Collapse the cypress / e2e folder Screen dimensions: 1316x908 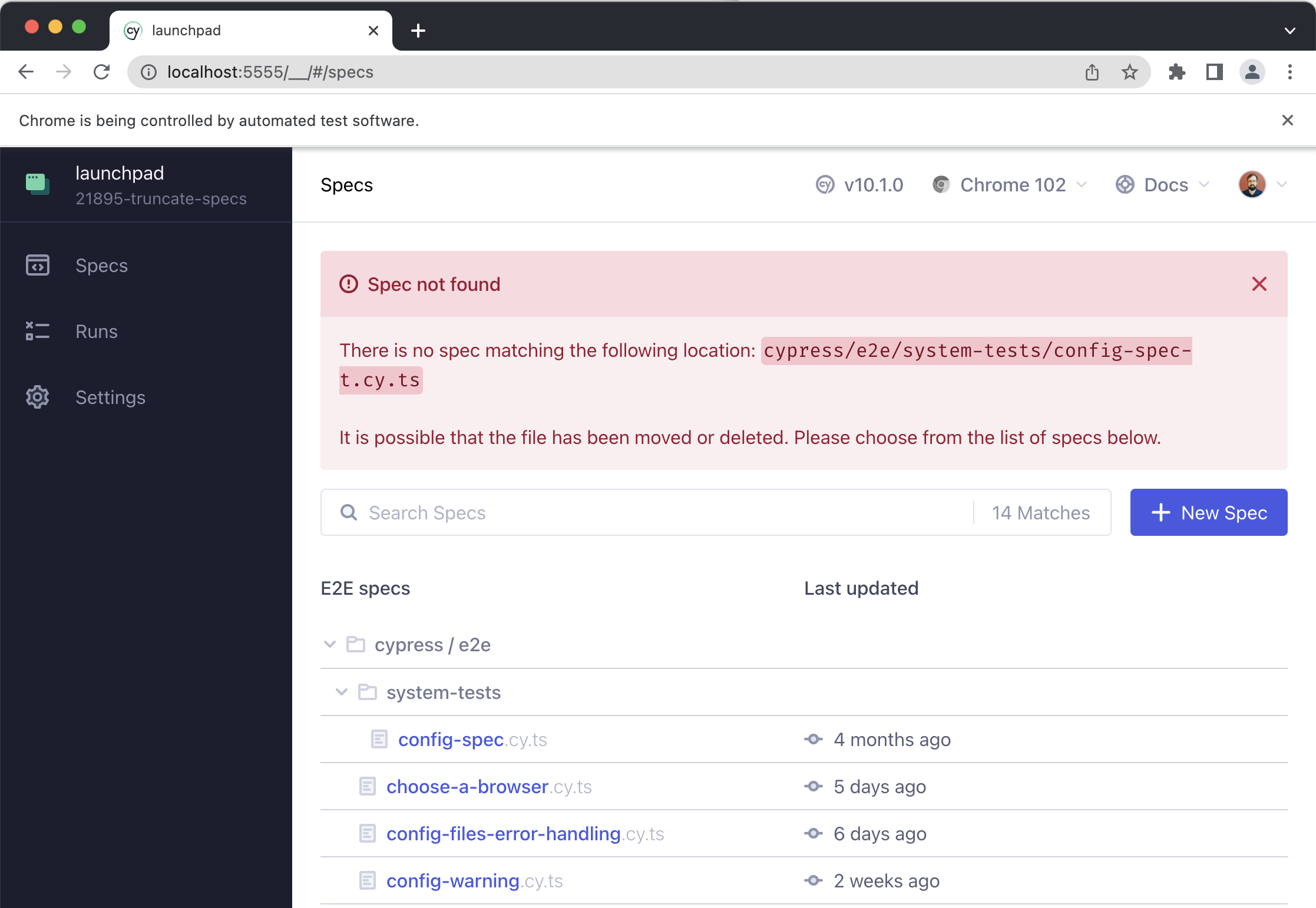pos(330,644)
